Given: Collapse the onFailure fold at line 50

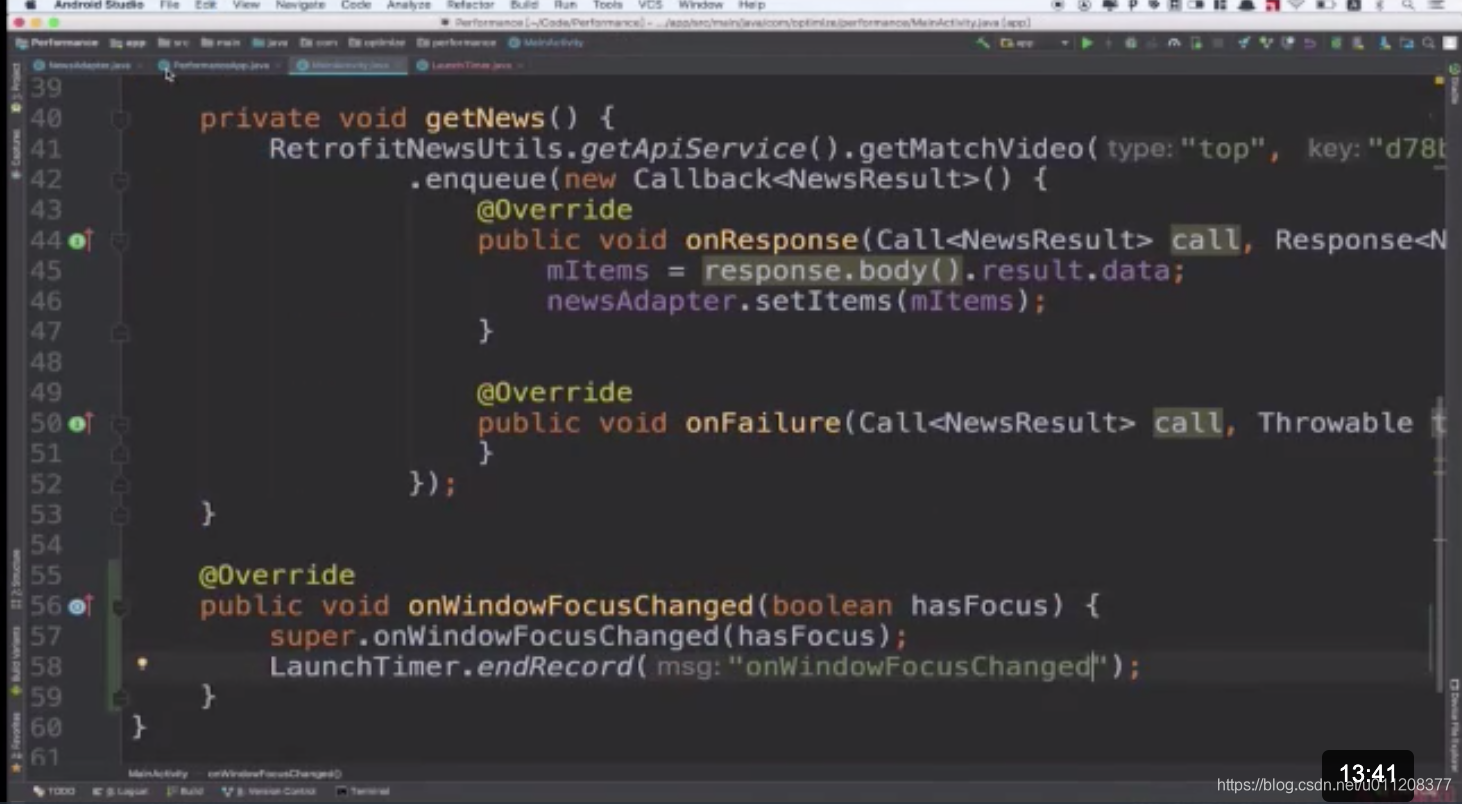Looking at the screenshot, I should pyautogui.click(x=120, y=424).
